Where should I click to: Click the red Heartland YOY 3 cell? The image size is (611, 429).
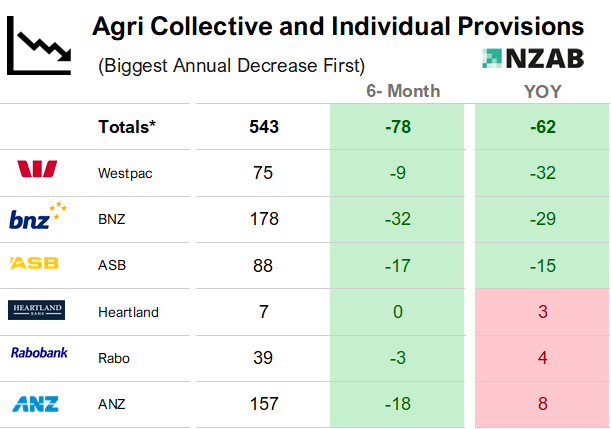coord(542,312)
